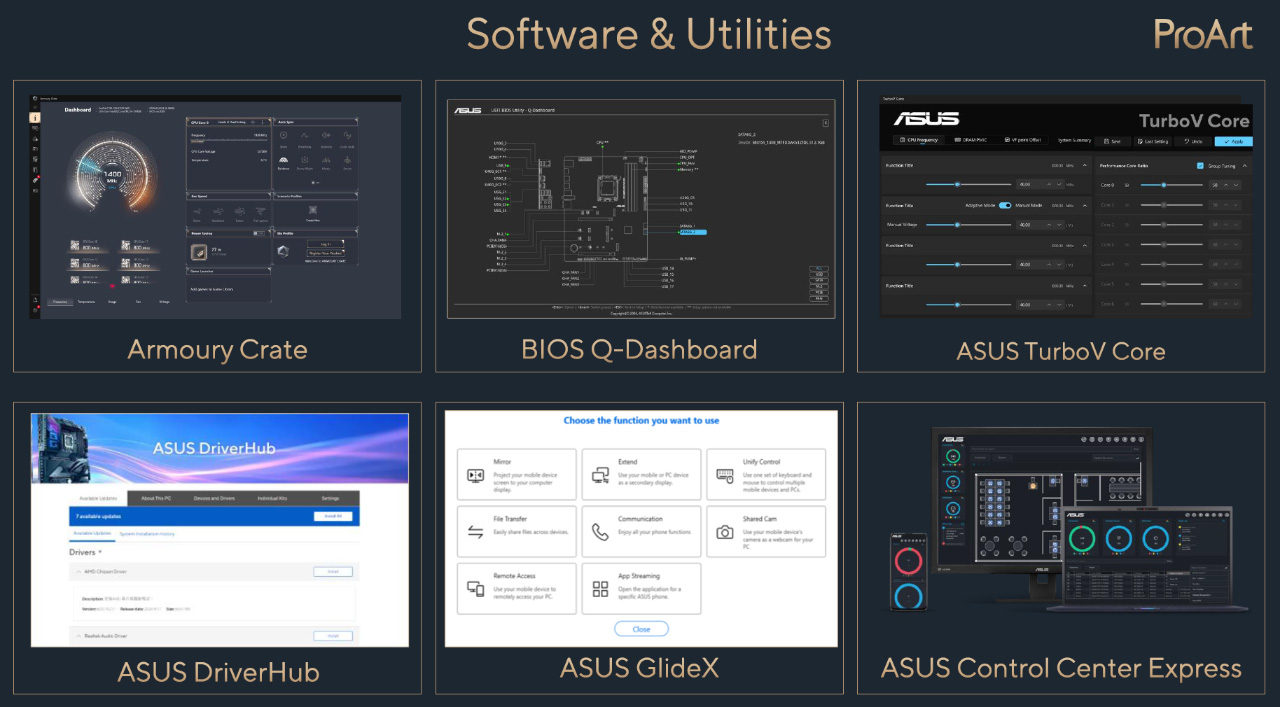Select the Full speed fan icon
1280x707 pixels.
coord(261,211)
